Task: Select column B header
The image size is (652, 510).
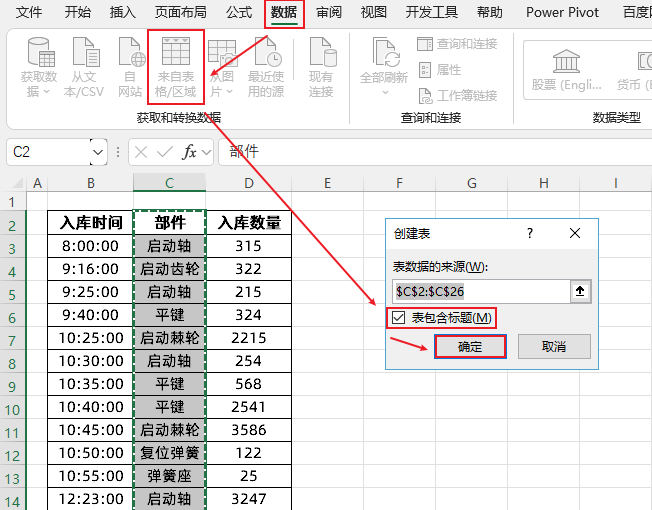Action: 91,183
